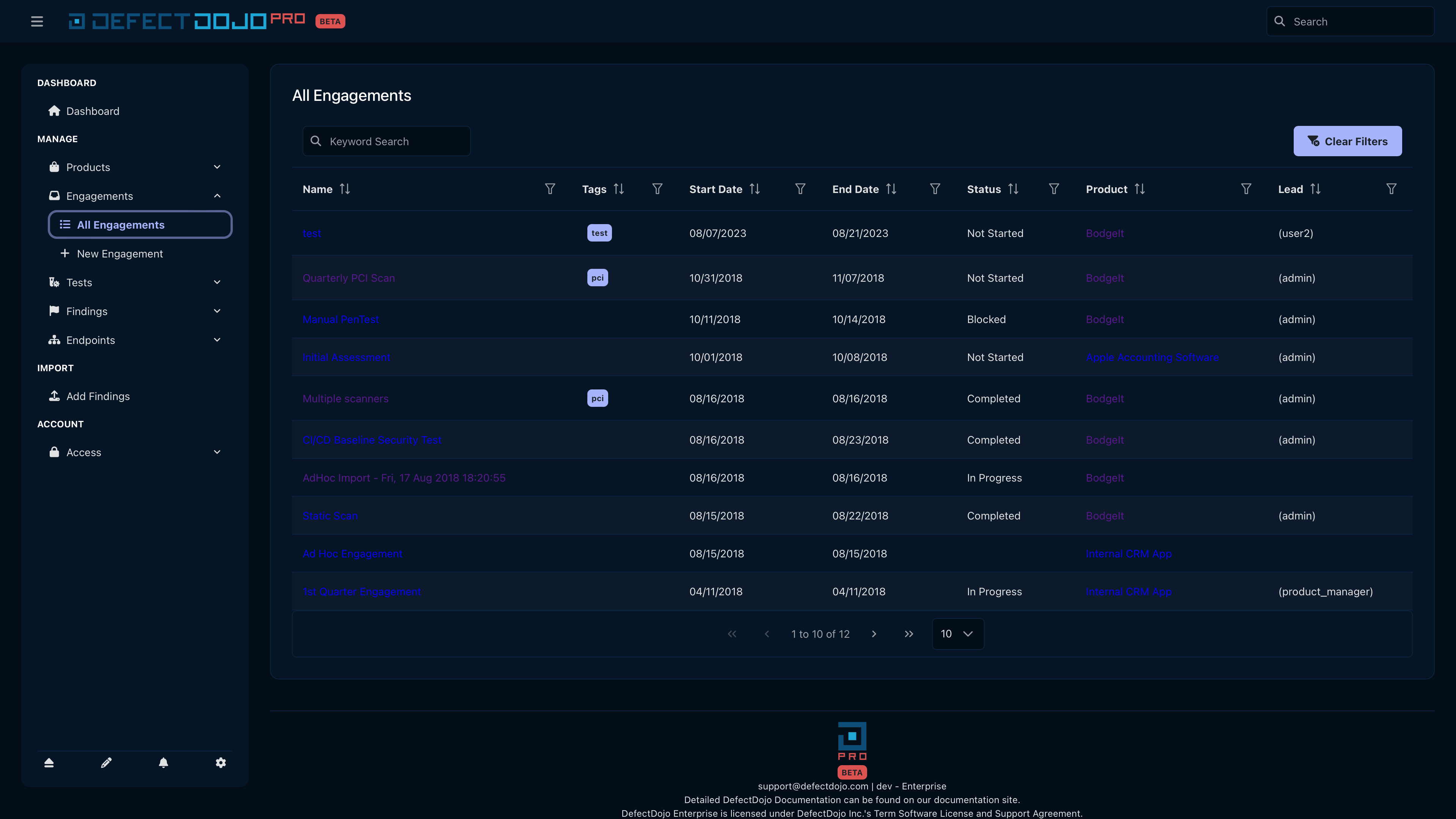1456x819 pixels.
Task: Sort the Product column
Action: click(x=1139, y=189)
